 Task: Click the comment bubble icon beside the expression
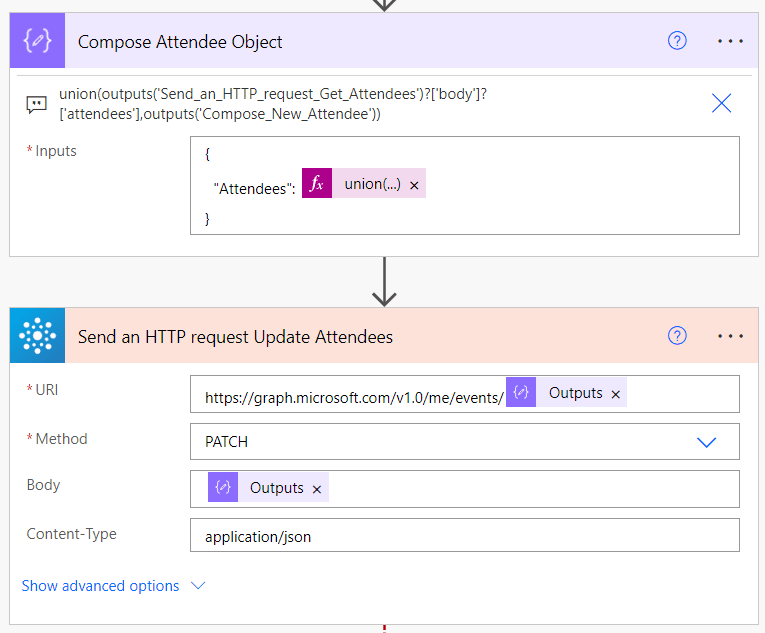(x=36, y=103)
